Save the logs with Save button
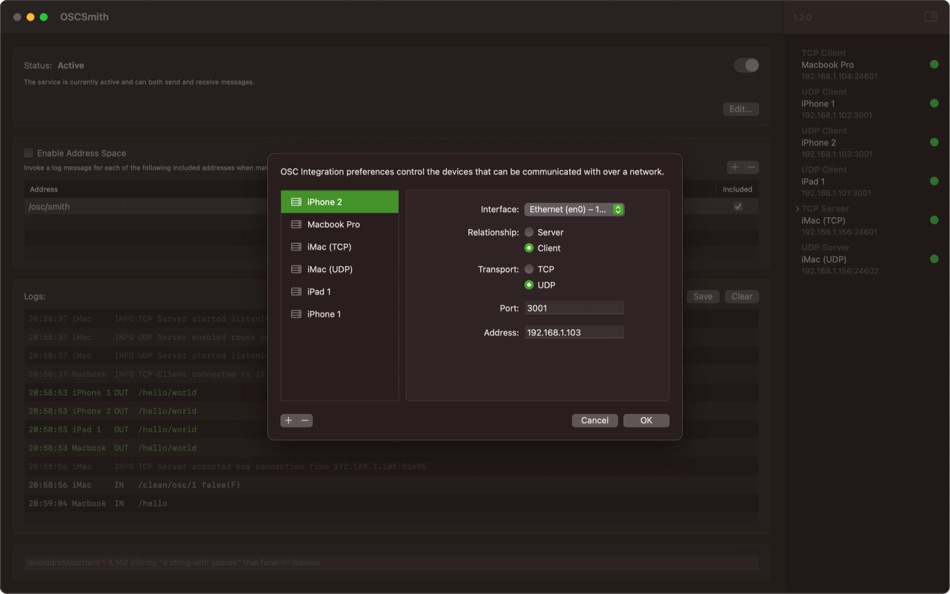950x594 pixels. 703,296
